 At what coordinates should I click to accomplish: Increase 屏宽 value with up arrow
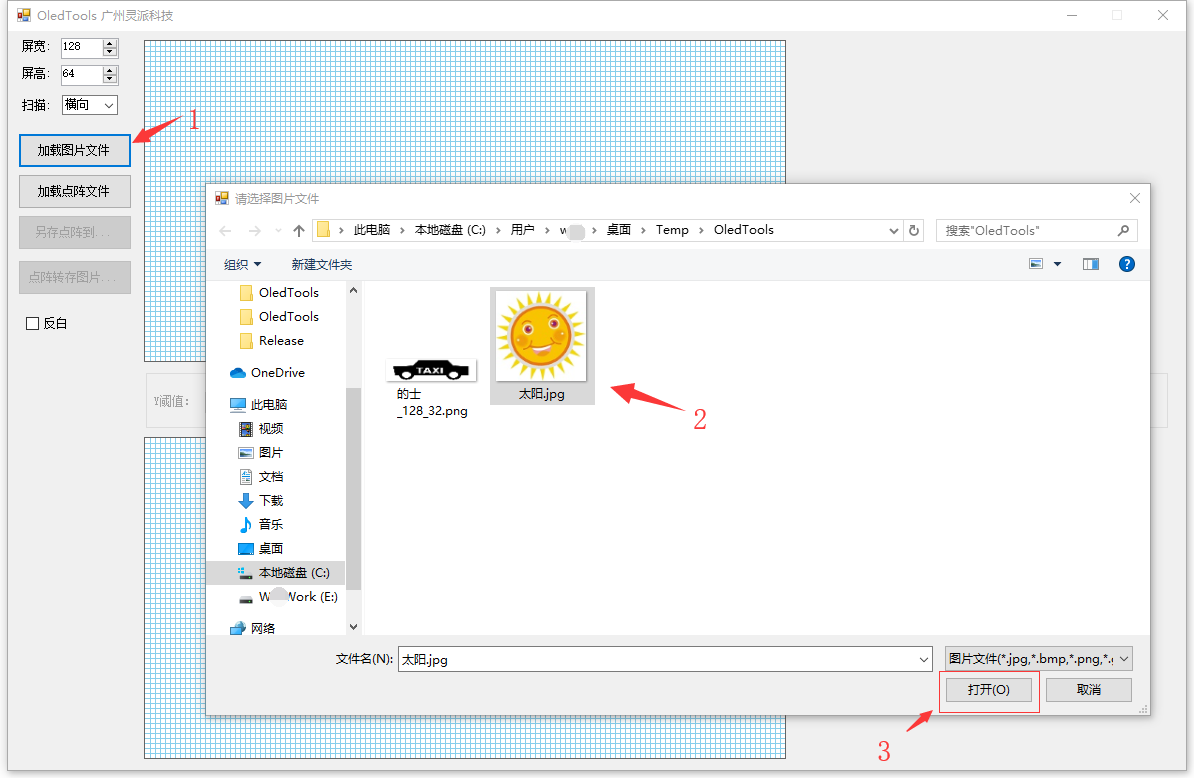tap(110, 43)
